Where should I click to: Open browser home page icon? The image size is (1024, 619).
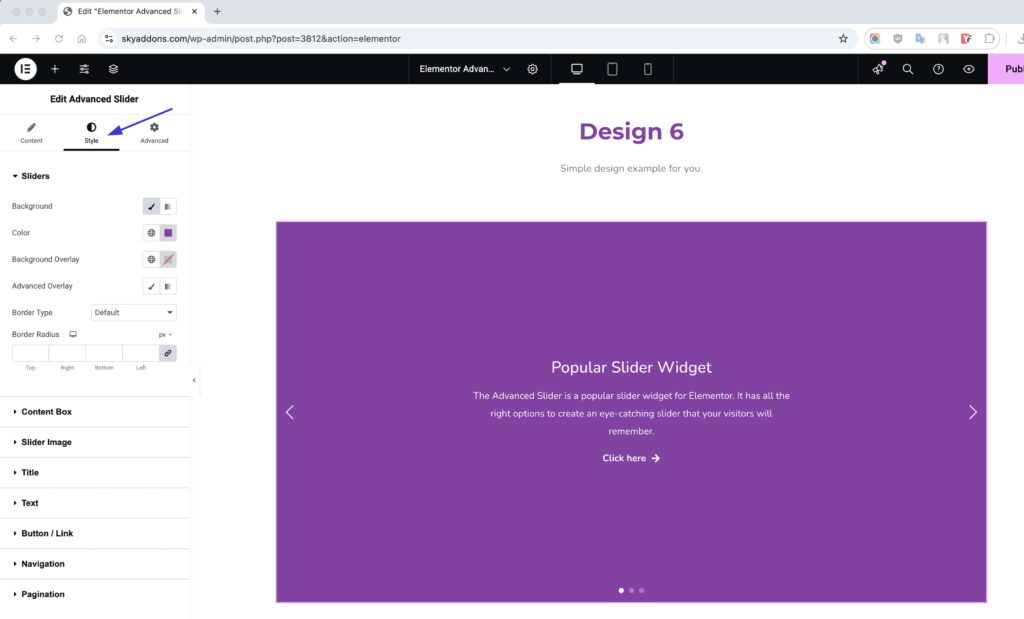[82, 39]
